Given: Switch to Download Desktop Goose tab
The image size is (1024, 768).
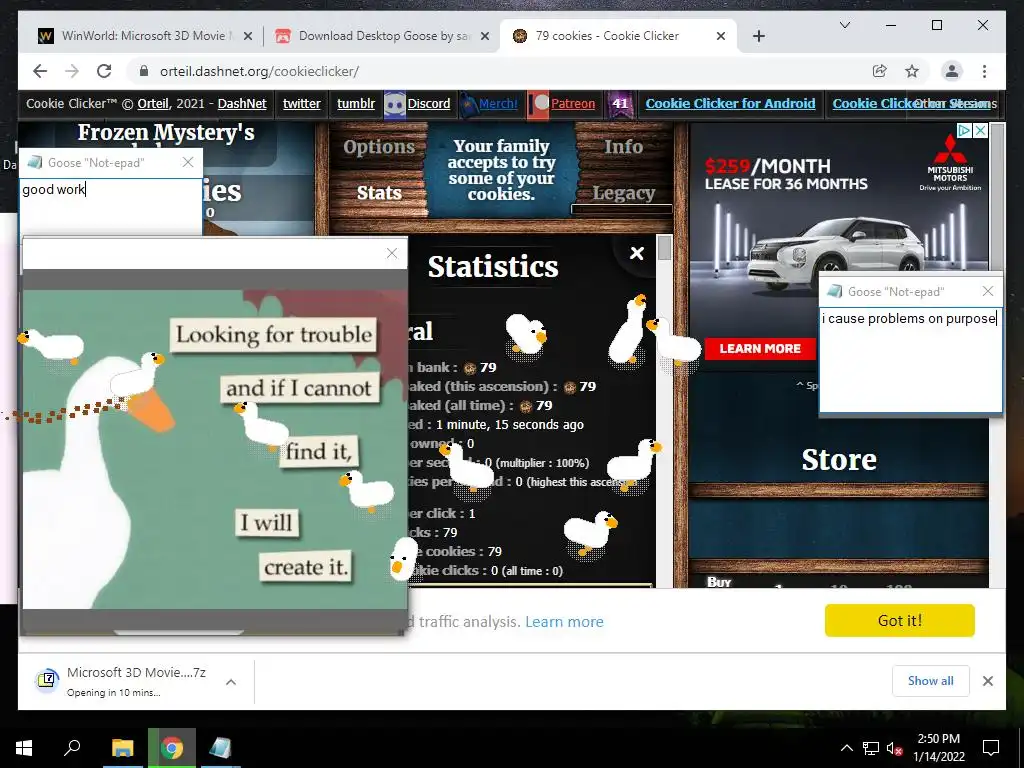Looking at the screenshot, I should [382, 36].
